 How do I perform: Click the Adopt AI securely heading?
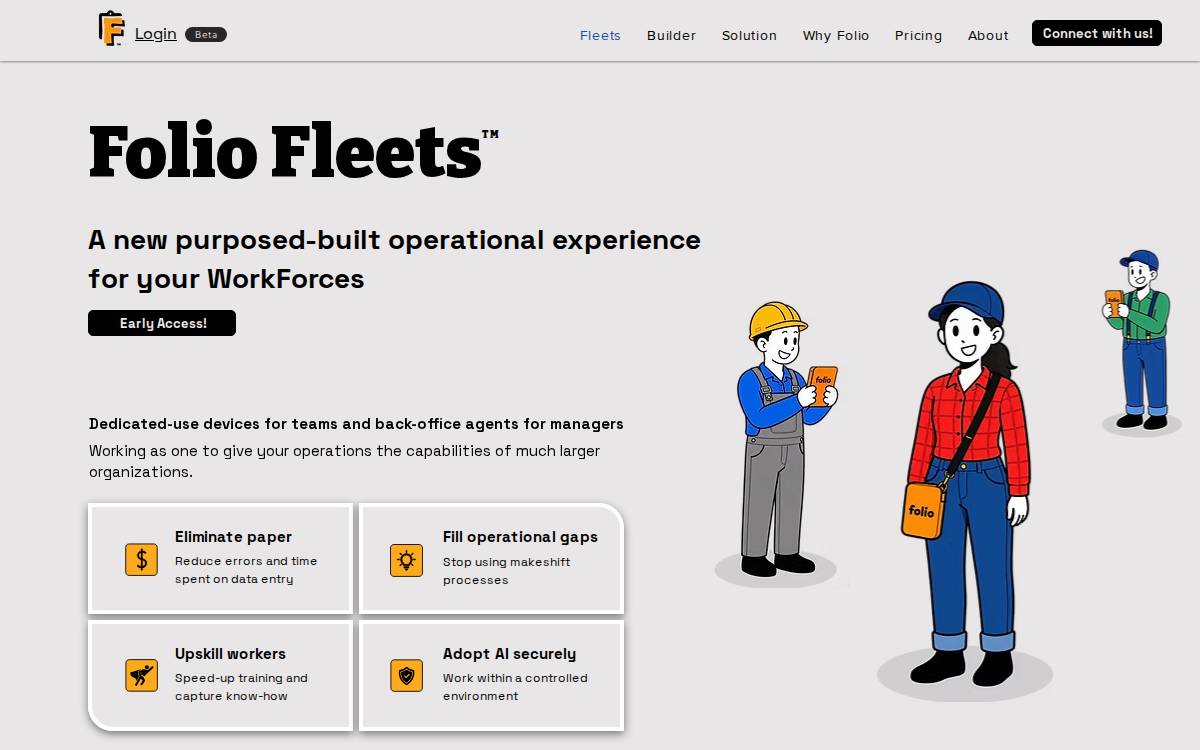click(509, 654)
